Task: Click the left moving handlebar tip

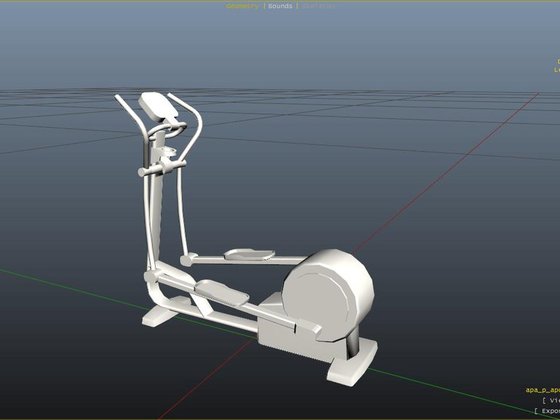Action: pos(117,97)
